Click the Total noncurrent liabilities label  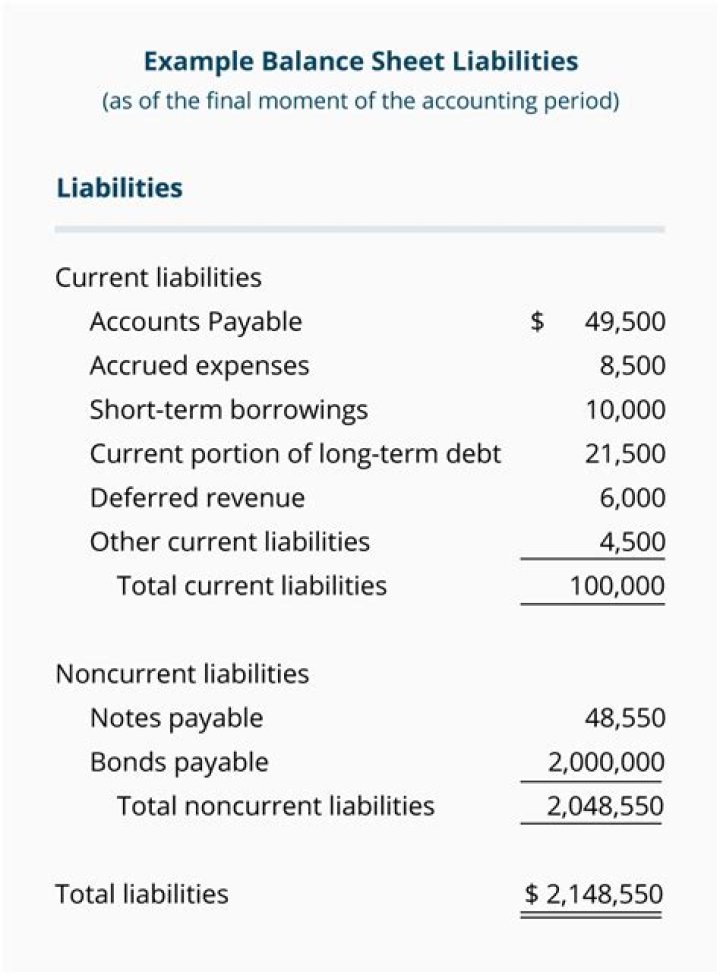click(x=276, y=806)
